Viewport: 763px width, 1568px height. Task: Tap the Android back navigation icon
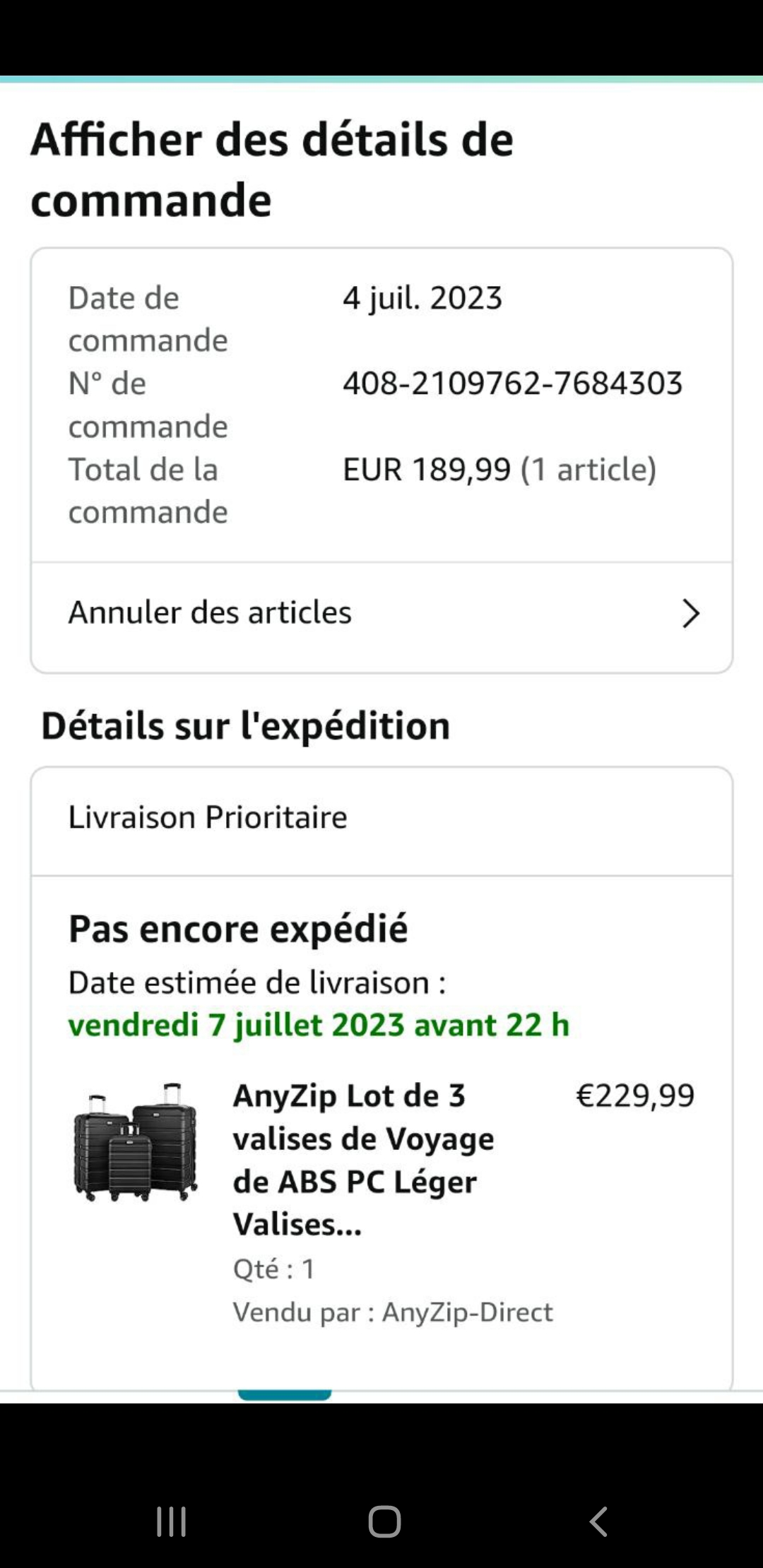tap(598, 1521)
